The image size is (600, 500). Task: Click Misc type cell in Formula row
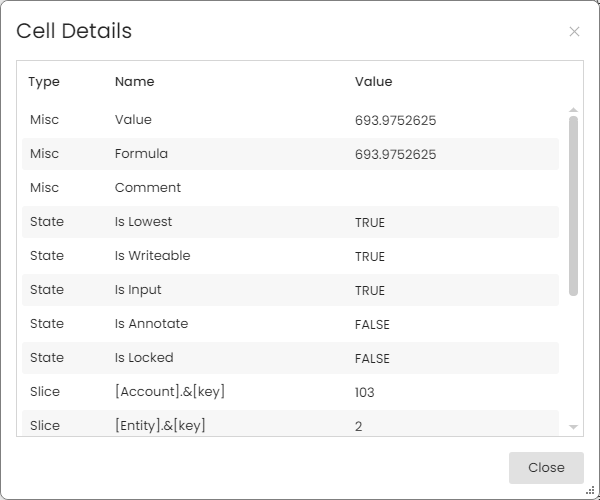point(44,154)
